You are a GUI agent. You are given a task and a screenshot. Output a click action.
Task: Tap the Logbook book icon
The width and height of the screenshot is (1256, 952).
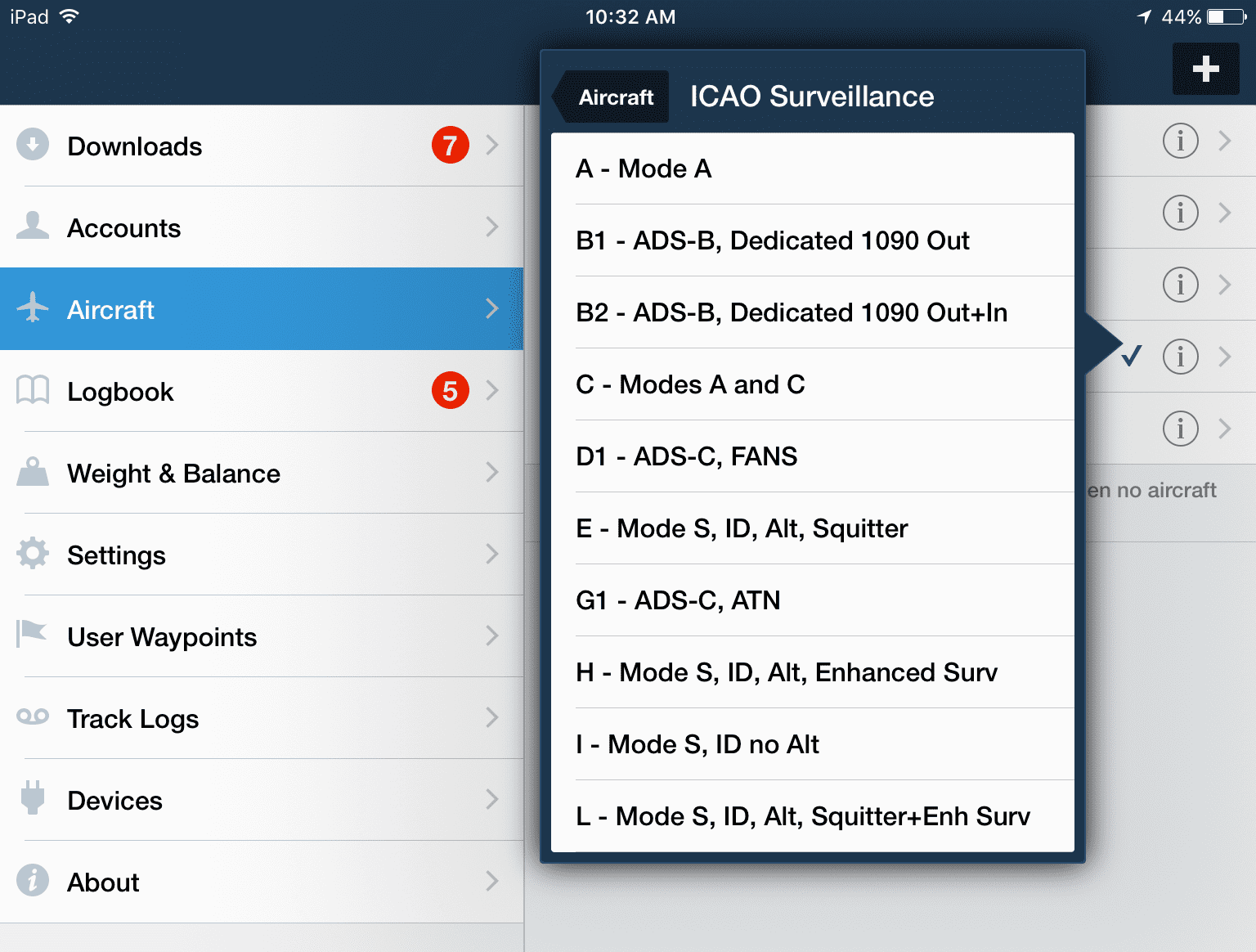33,390
